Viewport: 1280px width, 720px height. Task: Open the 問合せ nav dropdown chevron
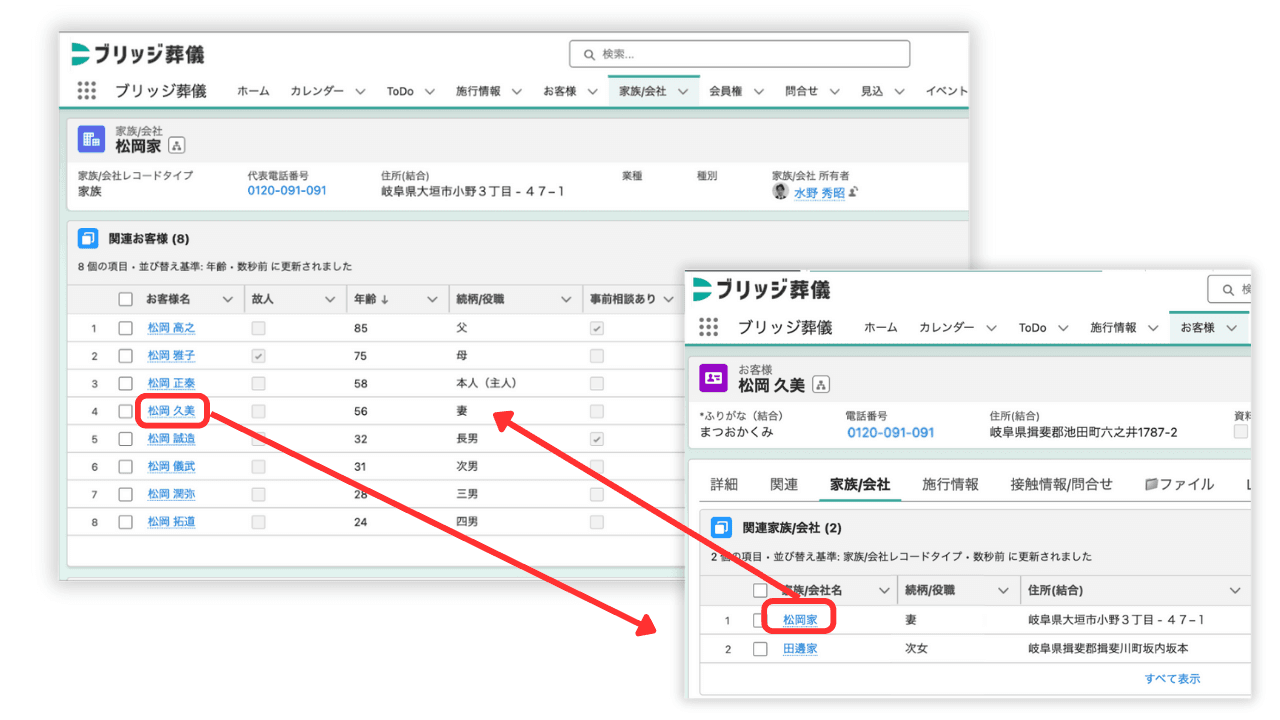click(835, 91)
